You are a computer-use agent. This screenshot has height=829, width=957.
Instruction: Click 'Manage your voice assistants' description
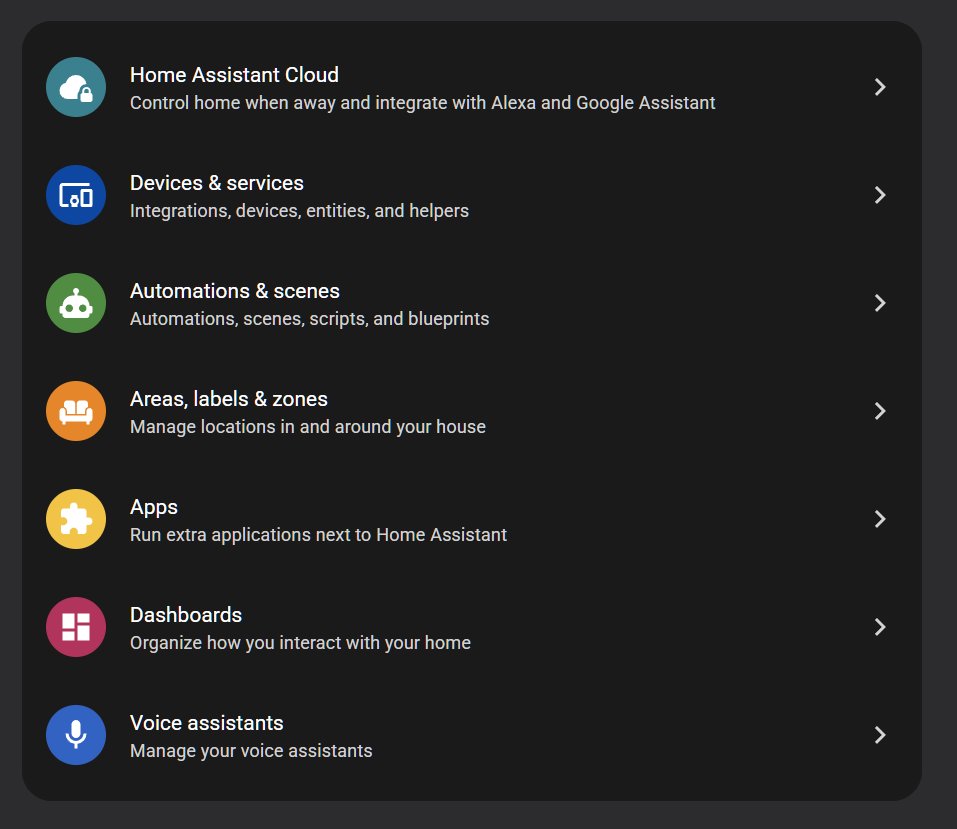251,751
